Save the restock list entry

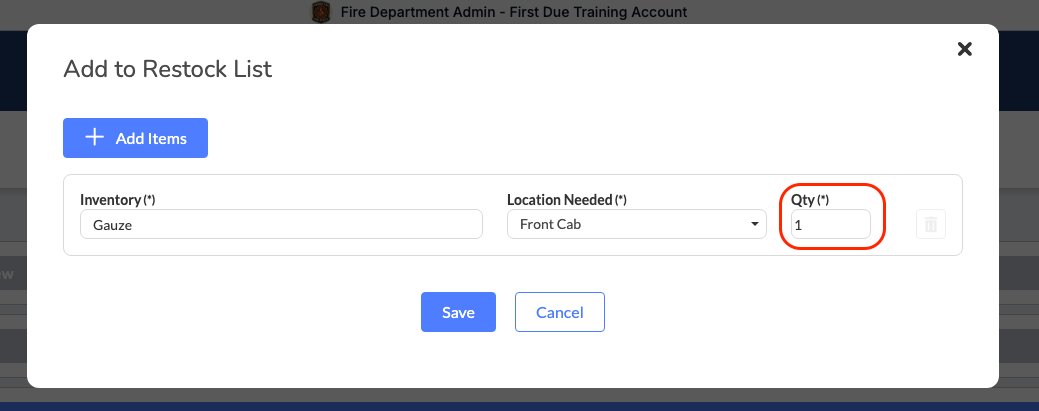click(458, 312)
